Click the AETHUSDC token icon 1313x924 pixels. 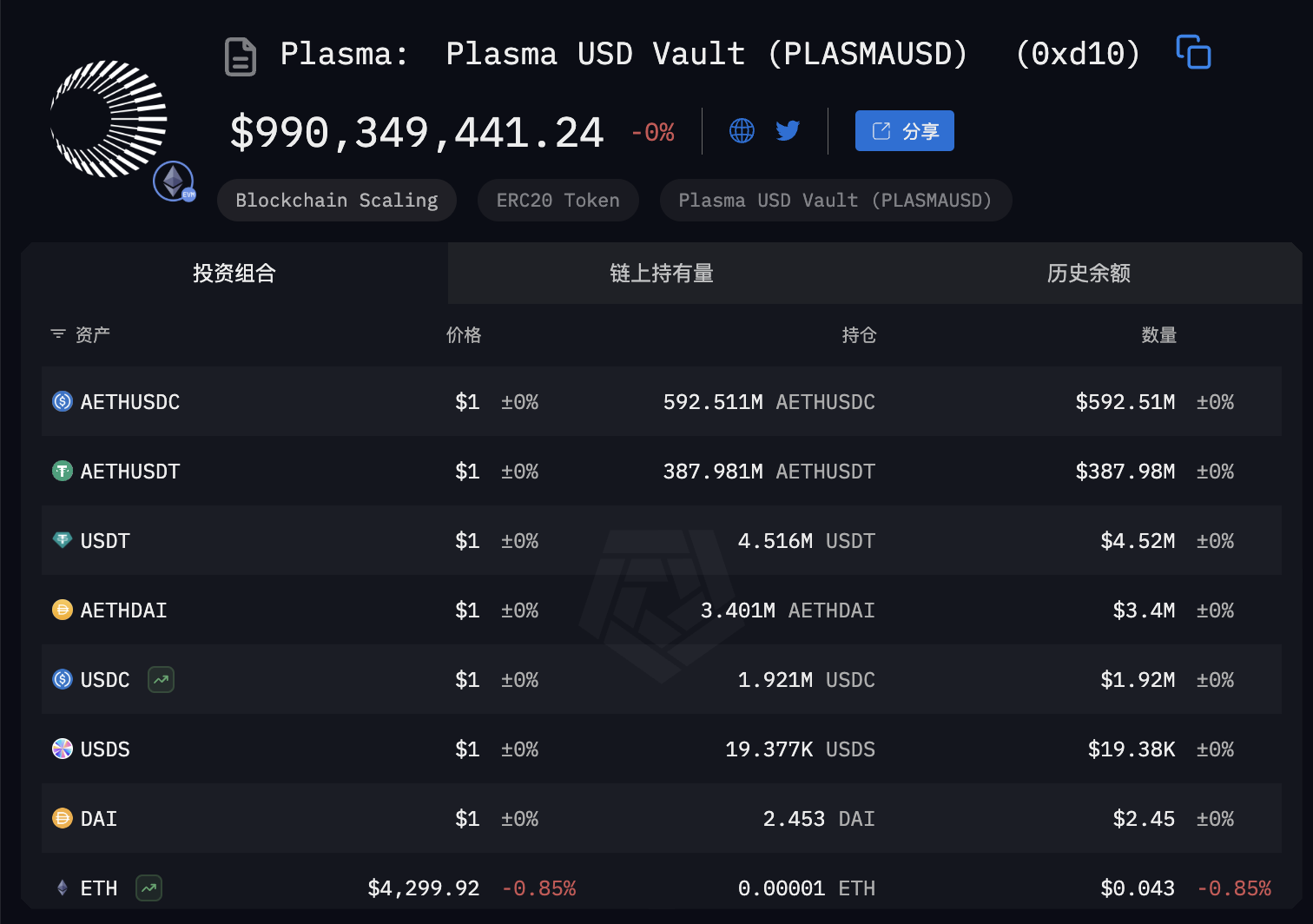pos(63,401)
